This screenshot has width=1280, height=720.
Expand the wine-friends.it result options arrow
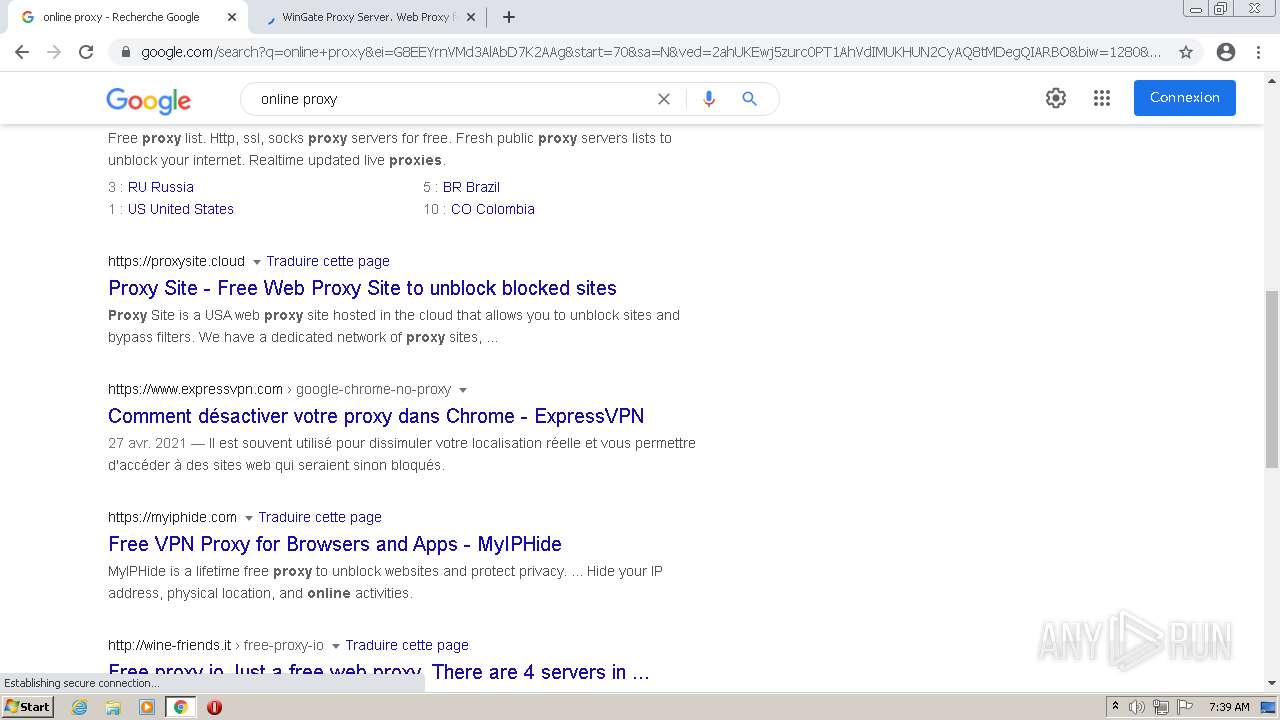[x=336, y=646]
